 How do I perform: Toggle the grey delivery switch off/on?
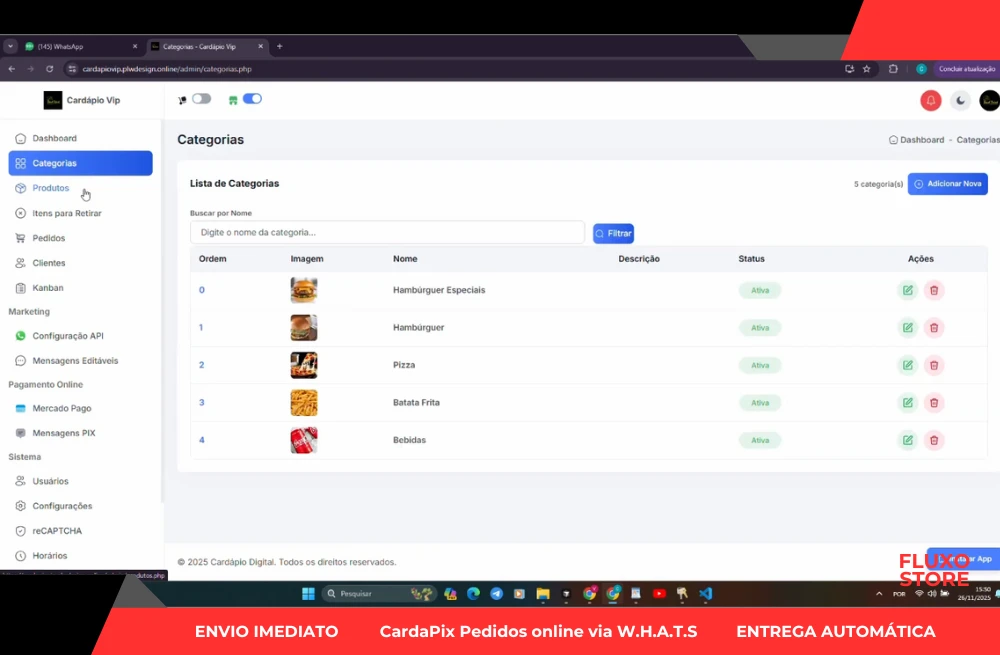(201, 99)
